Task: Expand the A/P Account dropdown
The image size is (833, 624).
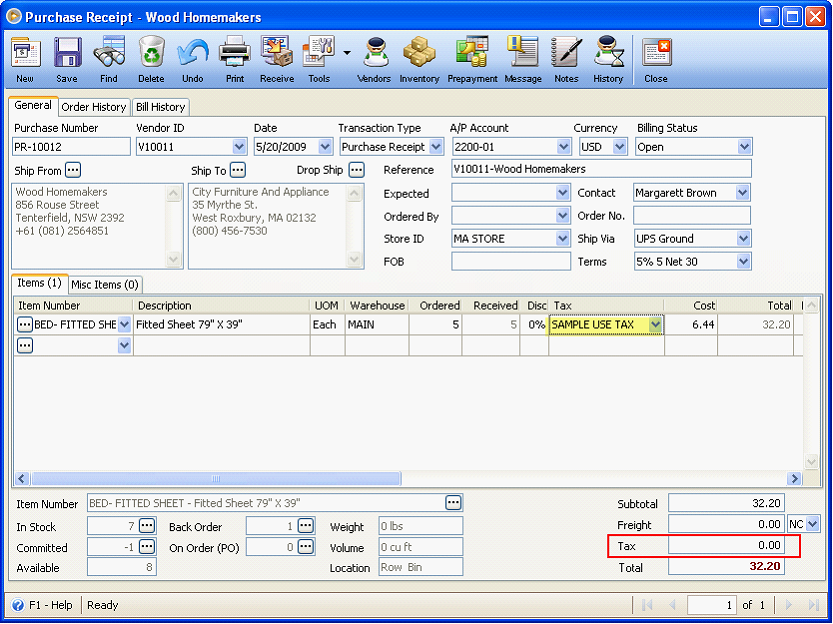Action: pos(563,147)
